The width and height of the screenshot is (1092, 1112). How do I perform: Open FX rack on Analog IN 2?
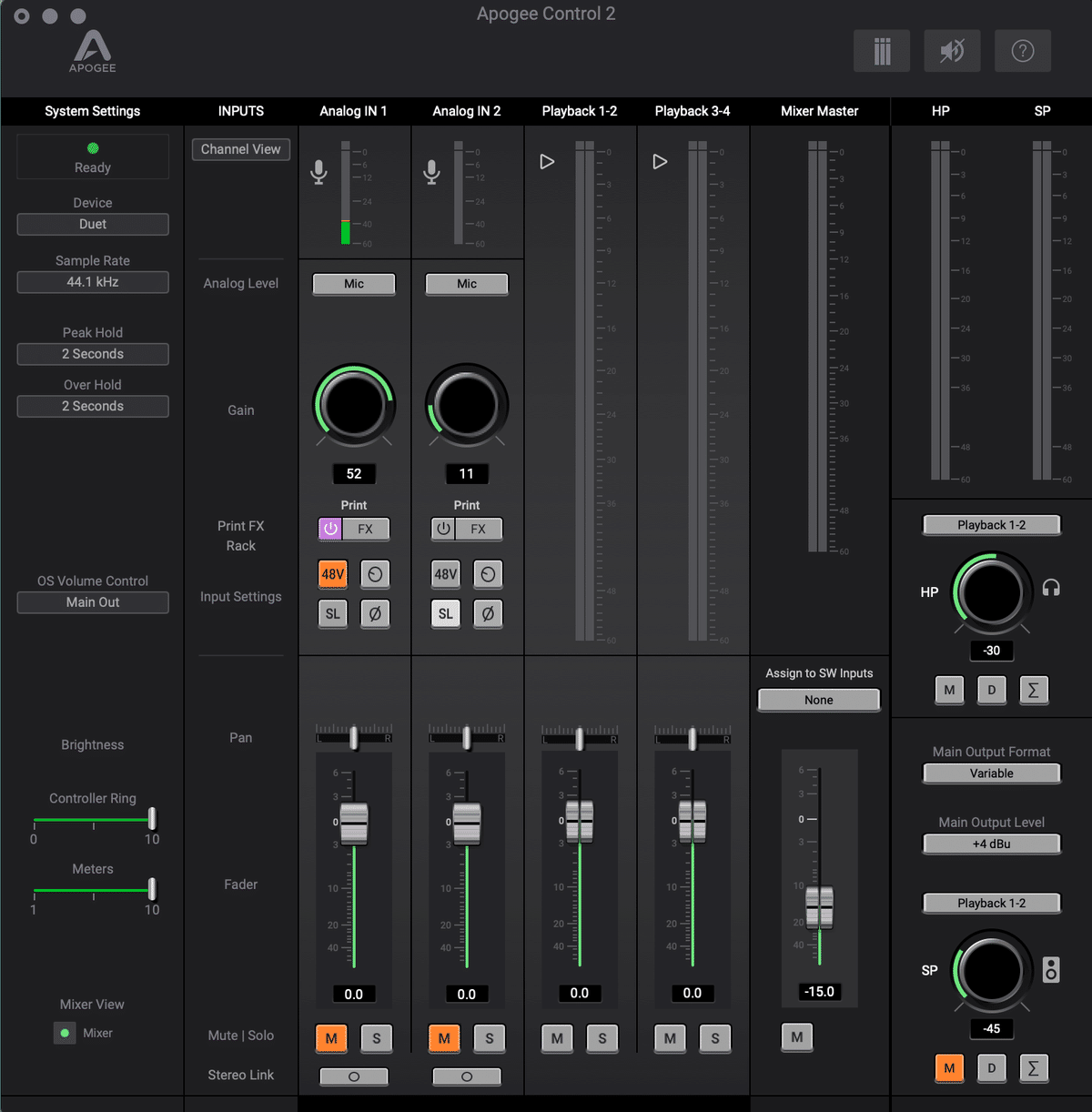[479, 529]
